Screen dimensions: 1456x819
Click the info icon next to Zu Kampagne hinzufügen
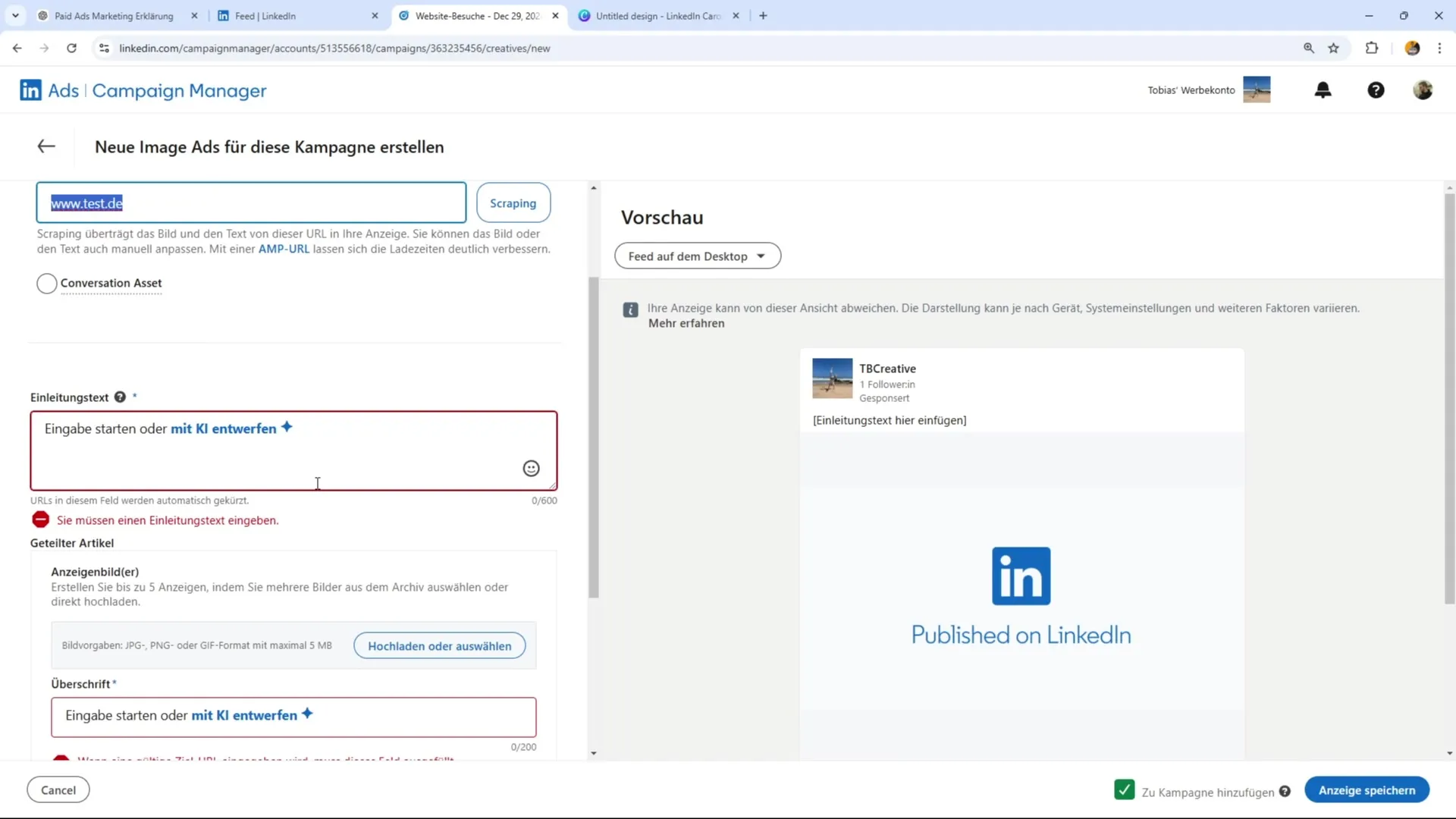(1285, 792)
